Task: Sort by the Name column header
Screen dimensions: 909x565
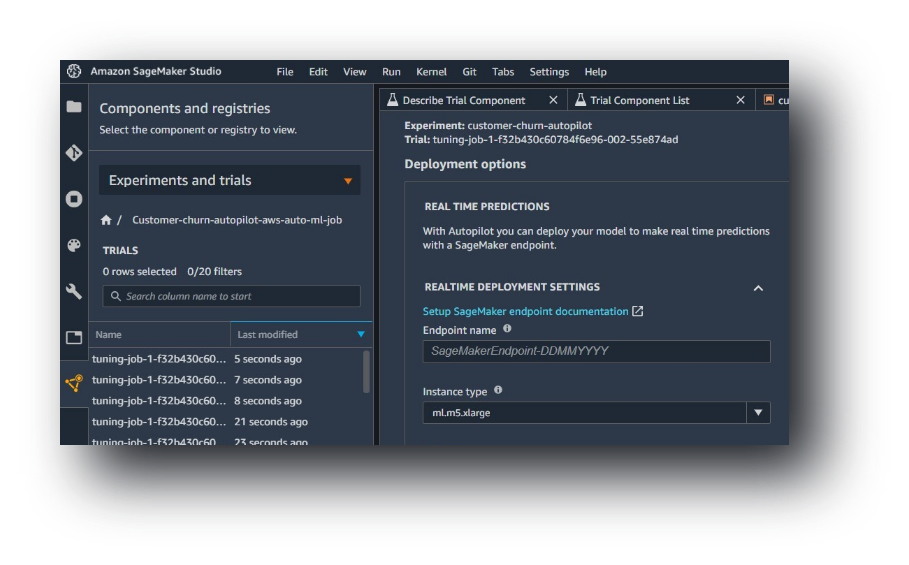Action: coord(159,334)
